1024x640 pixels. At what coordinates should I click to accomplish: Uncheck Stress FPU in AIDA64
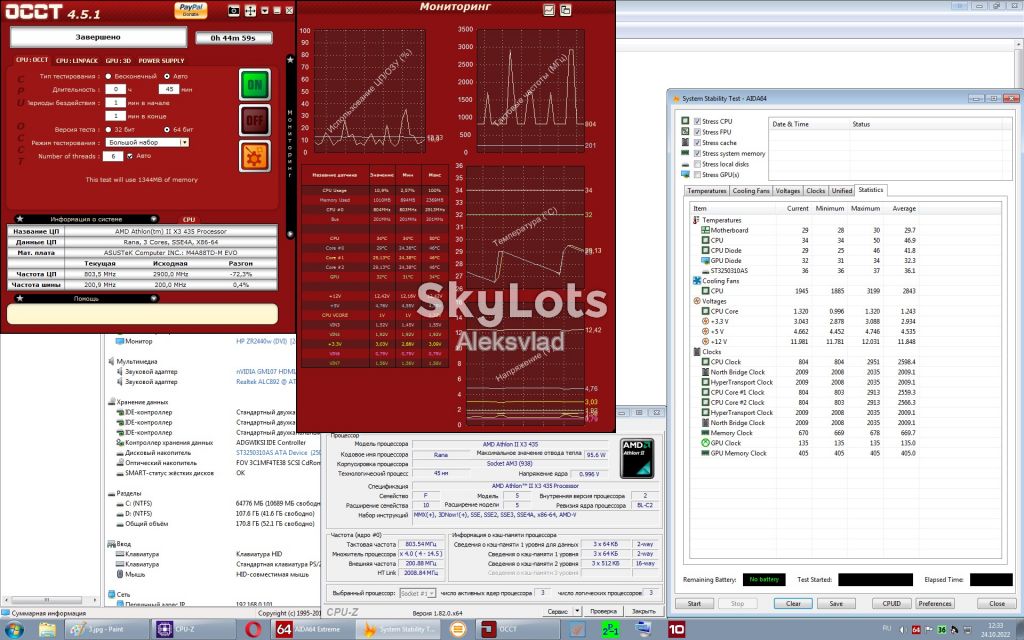697,132
